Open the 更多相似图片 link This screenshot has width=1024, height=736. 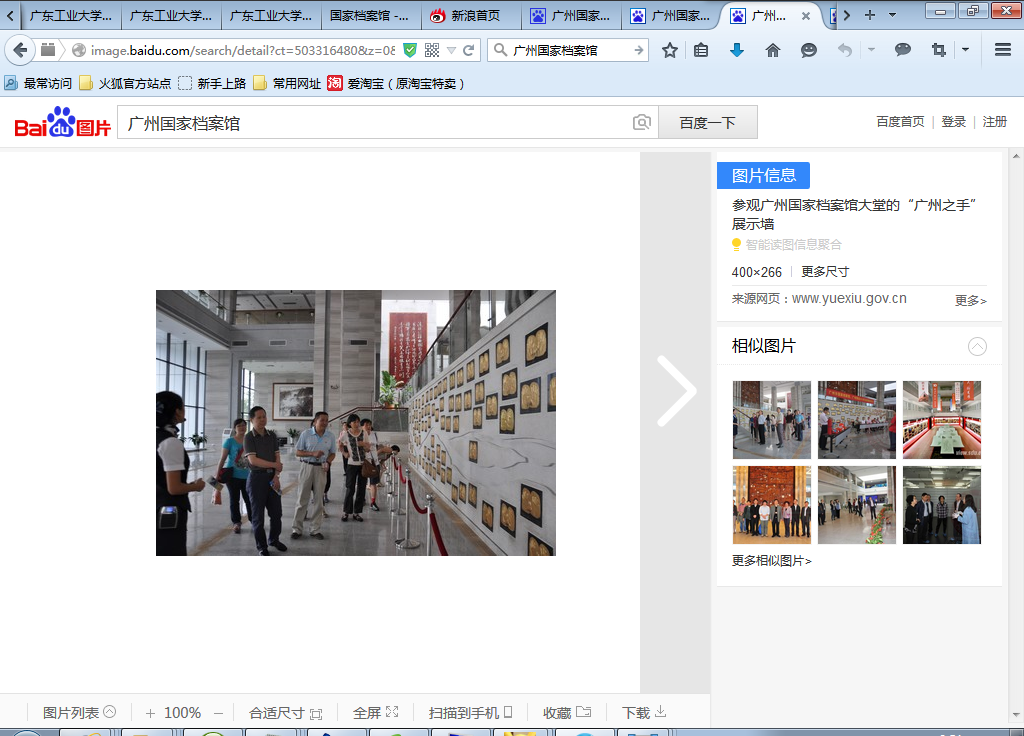[772, 561]
